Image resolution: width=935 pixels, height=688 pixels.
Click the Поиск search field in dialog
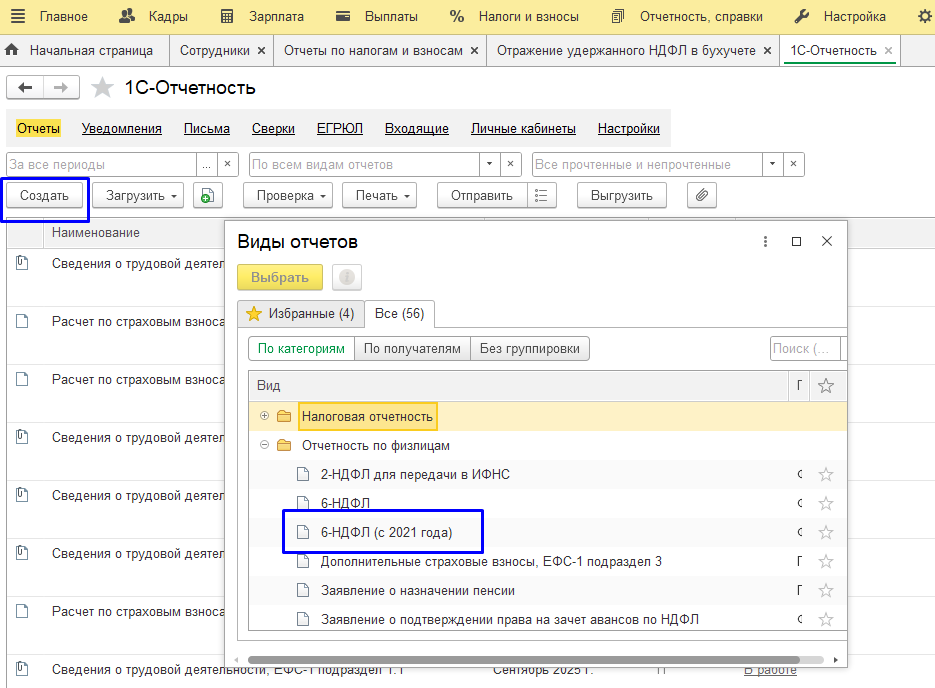point(804,349)
